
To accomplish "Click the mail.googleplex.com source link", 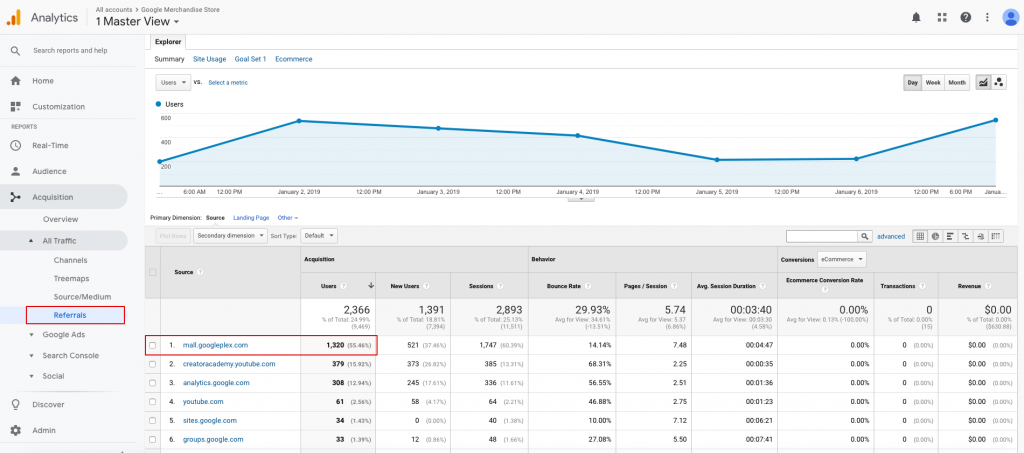I will (x=215, y=345).
